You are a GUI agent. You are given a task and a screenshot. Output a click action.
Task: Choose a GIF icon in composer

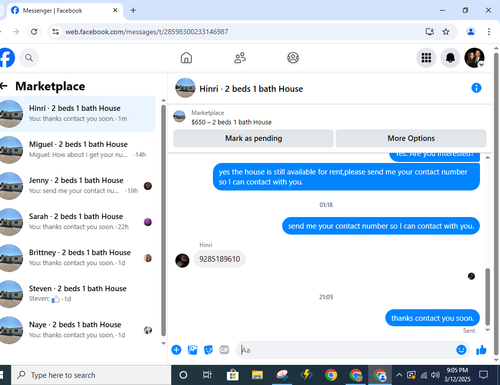[224, 350]
